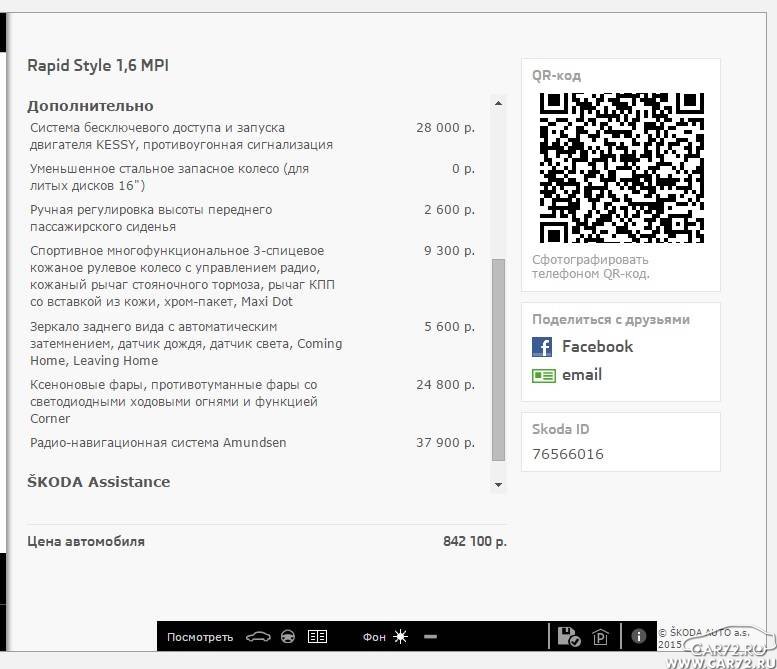Open the car exterior view icon
777x669 pixels.
pyautogui.click(x=258, y=637)
